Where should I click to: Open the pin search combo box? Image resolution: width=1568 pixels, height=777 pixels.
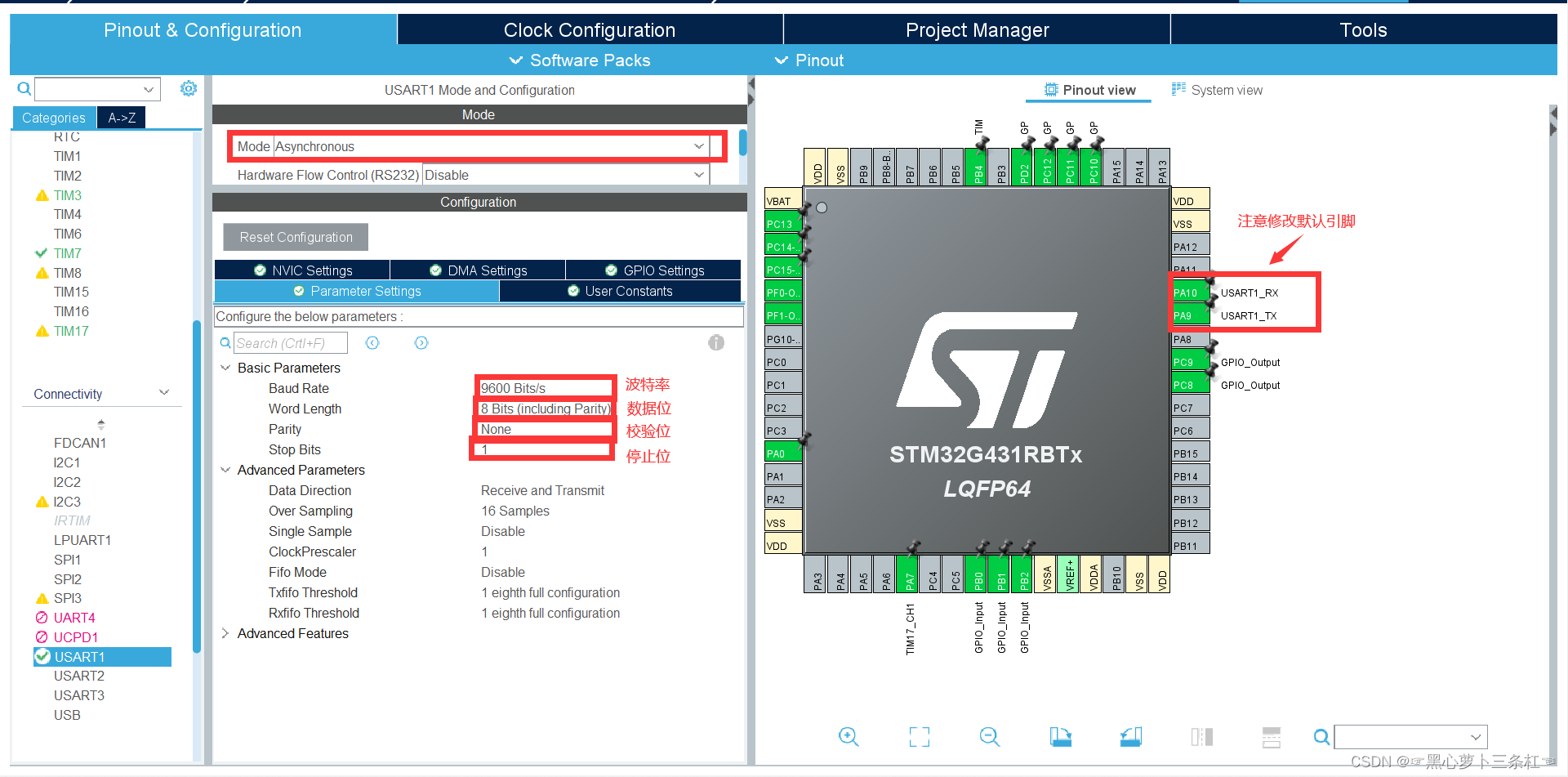[1410, 737]
